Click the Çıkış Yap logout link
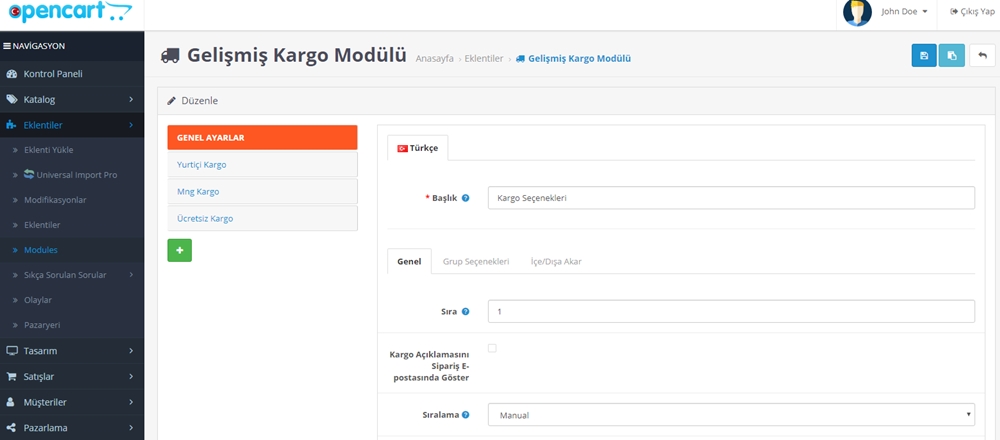 (965, 12)
